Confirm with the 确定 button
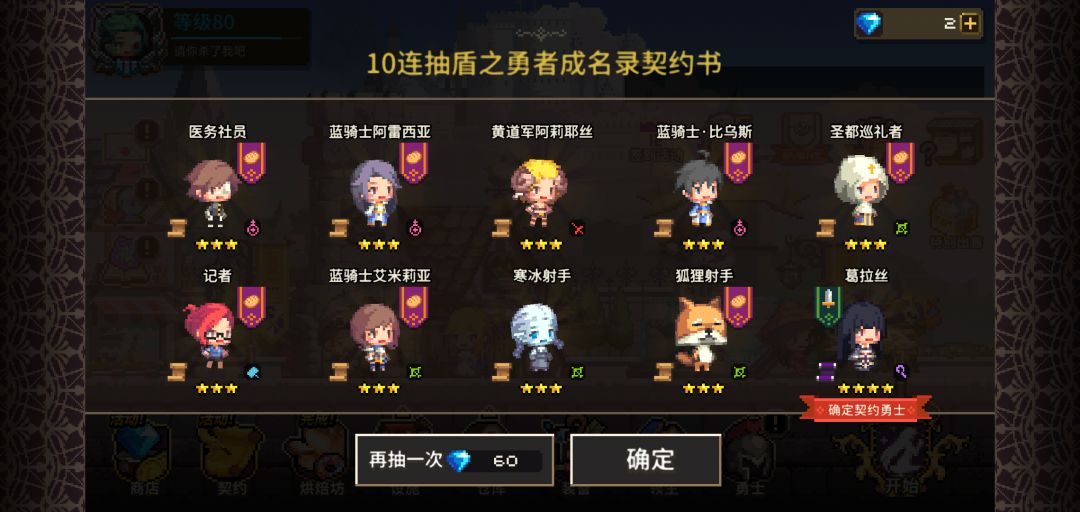Image resolution: width=1080 pixels, height=512 pixels. point(646,460)
